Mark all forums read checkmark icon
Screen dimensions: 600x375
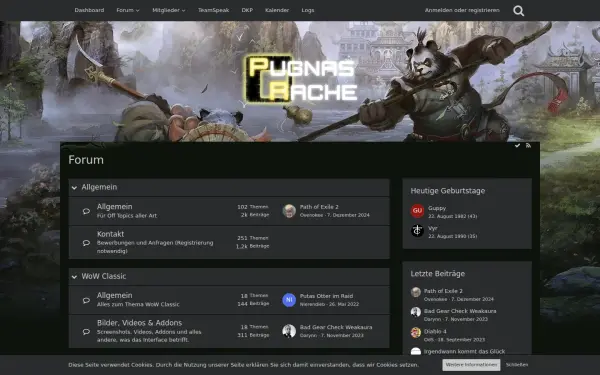pyautogui.click(x=517, y=145)
